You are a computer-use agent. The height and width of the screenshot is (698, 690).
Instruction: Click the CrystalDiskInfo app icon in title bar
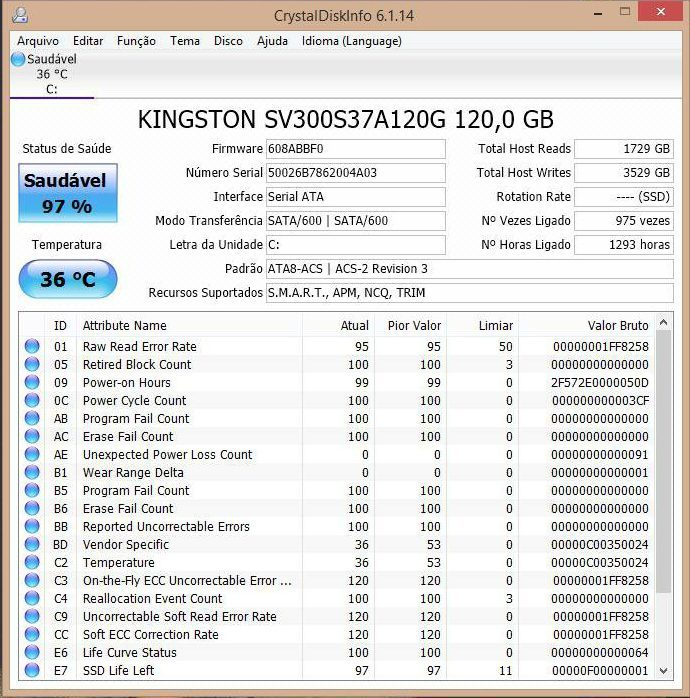point(20,15)
